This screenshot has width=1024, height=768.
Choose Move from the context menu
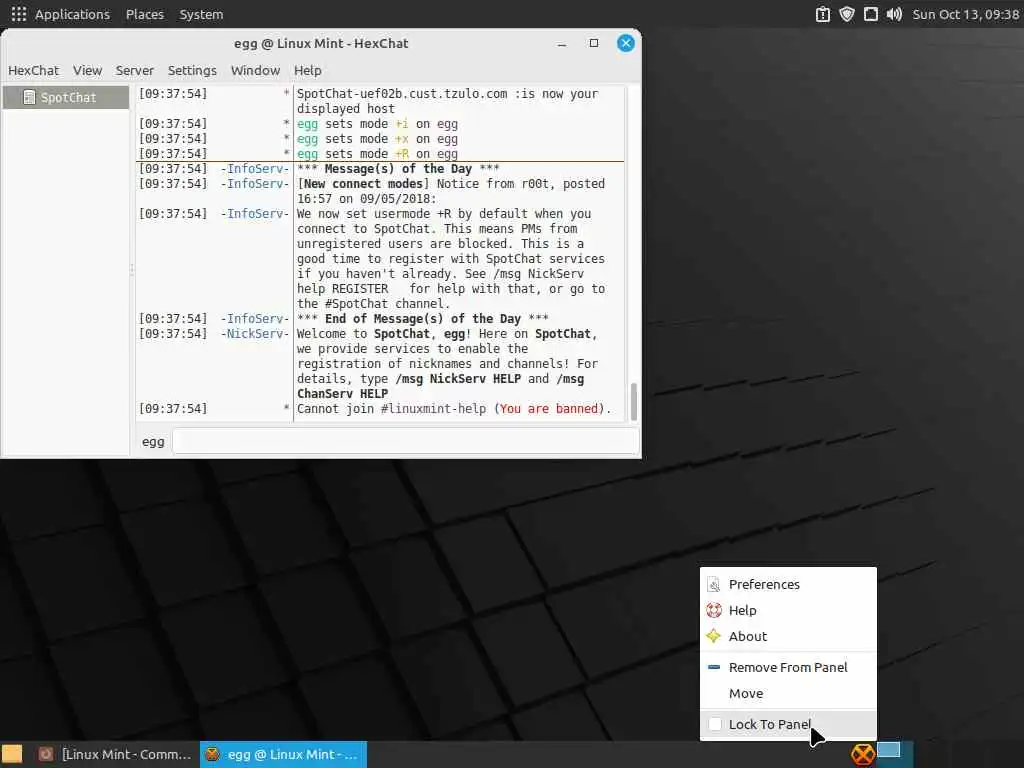click(788, 694)
